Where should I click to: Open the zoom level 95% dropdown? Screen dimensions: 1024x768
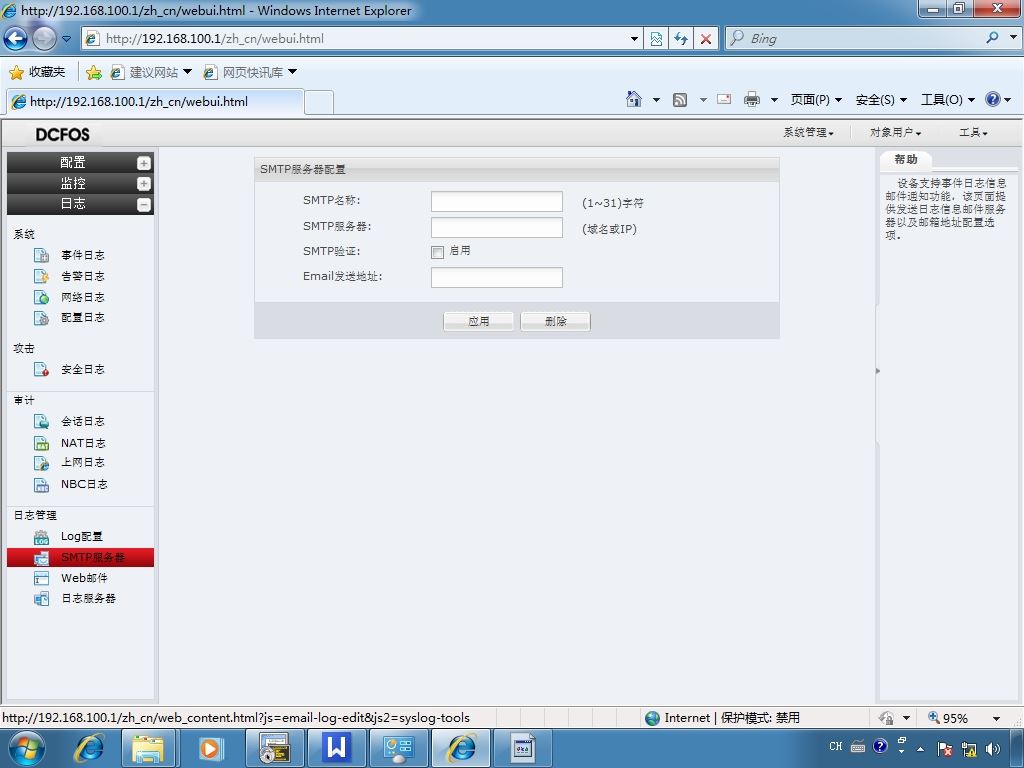997,718
